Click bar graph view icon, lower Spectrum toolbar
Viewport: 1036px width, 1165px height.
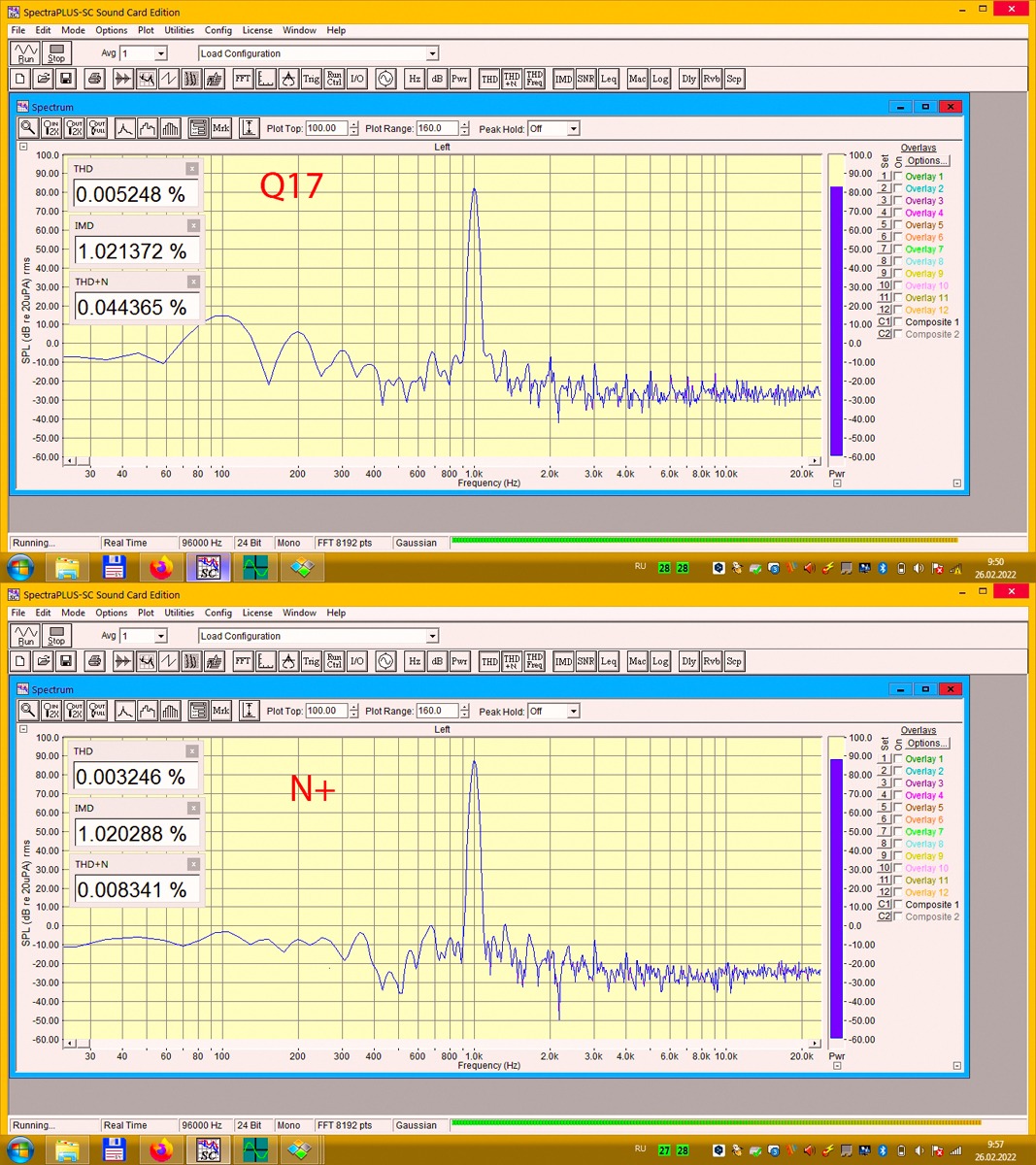[x=170, y=711]
